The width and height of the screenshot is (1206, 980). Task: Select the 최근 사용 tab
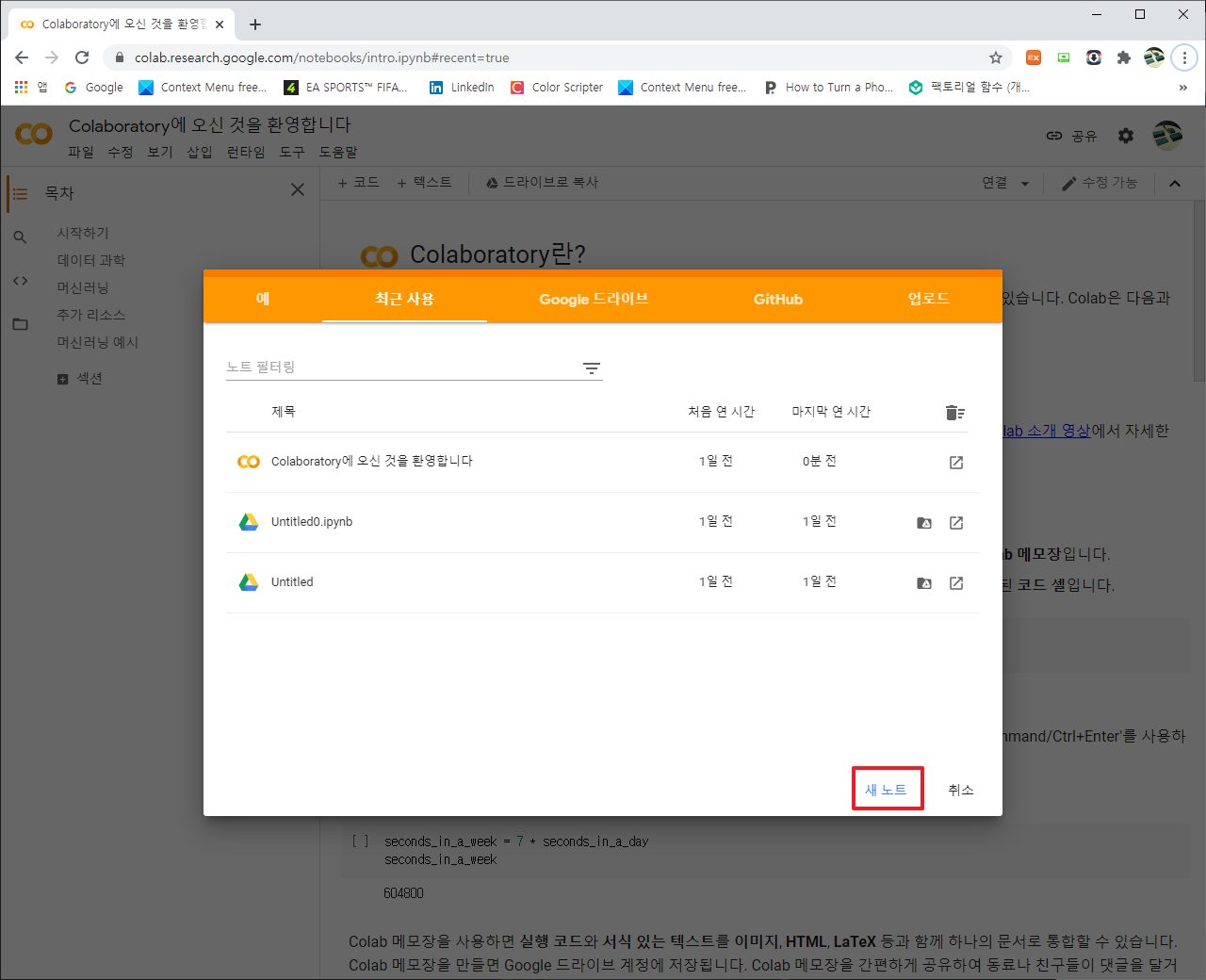point(404,299)
